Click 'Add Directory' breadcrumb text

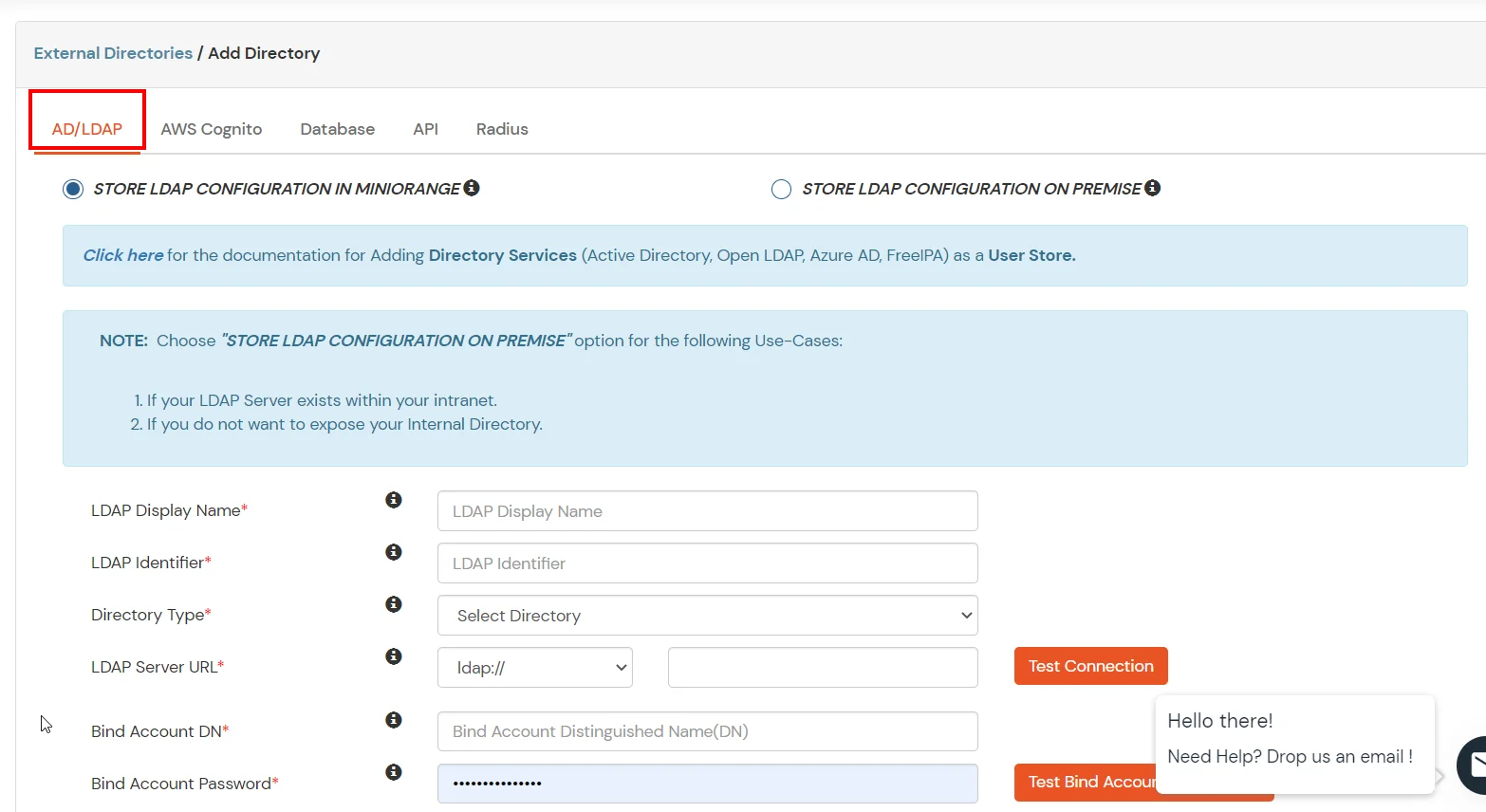[264, 53]
